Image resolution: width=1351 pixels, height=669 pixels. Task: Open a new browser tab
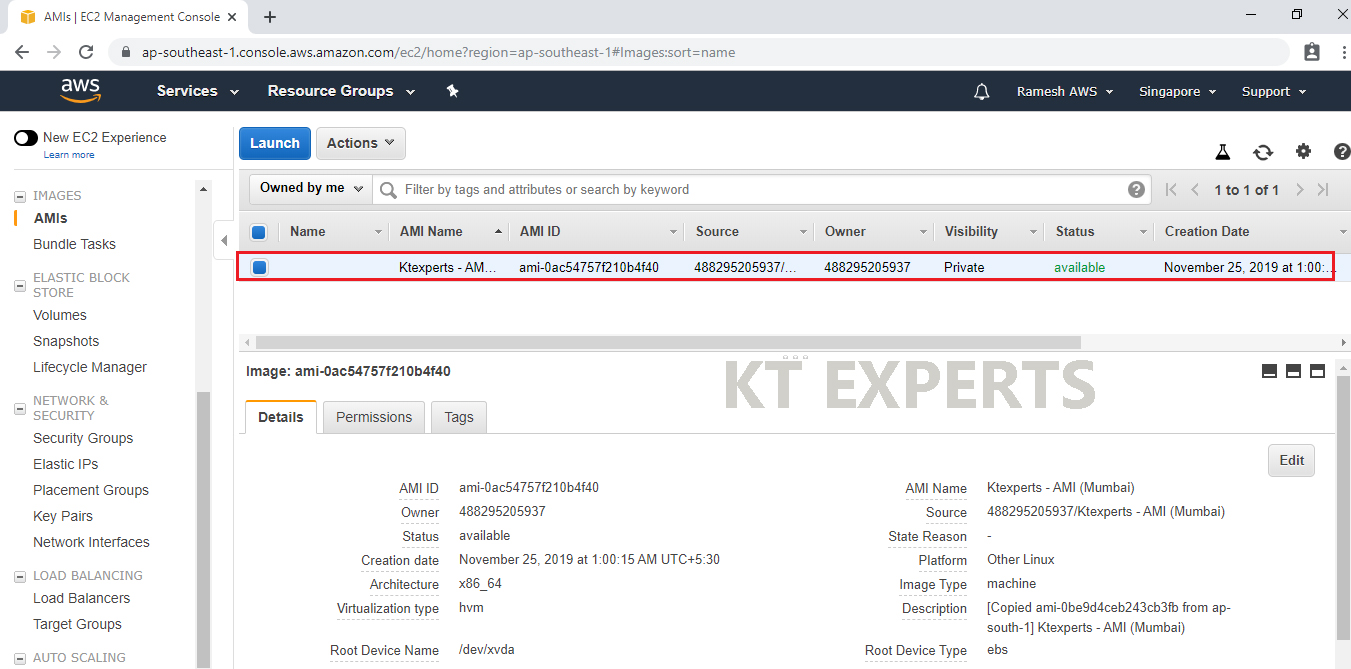point(270,17)
